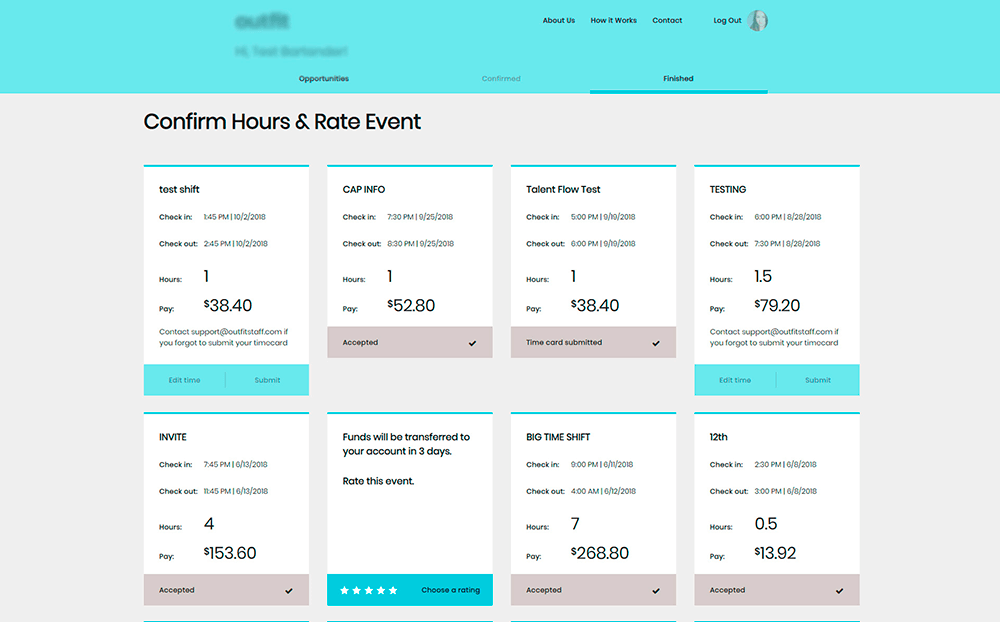Click the outfit logo
Screen dimensions: 1000x622
click(x=262, y=20)
